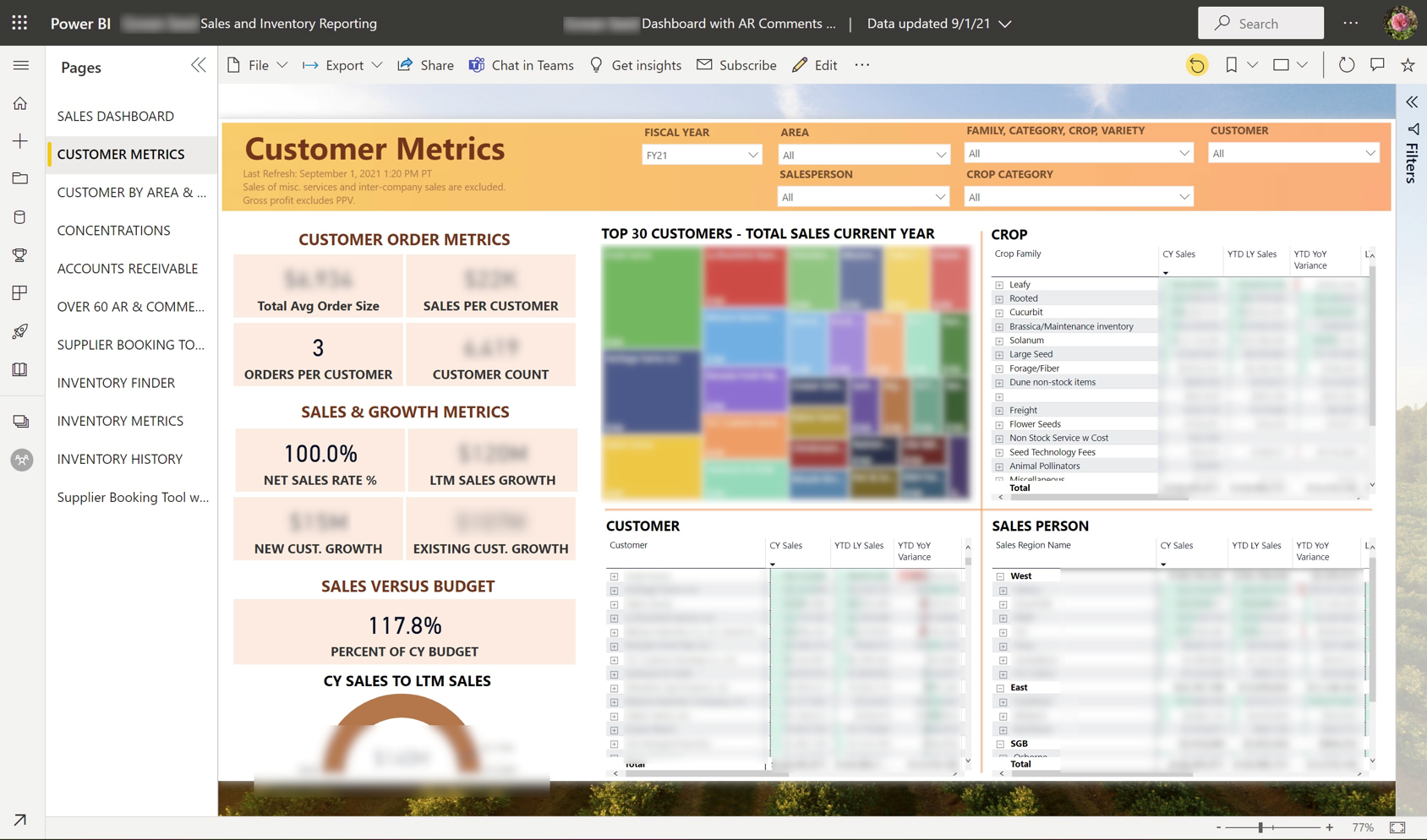The height and width of the screenshot is (840, 1427).
Task: Click Get insights
Action: tap(635, 65)
